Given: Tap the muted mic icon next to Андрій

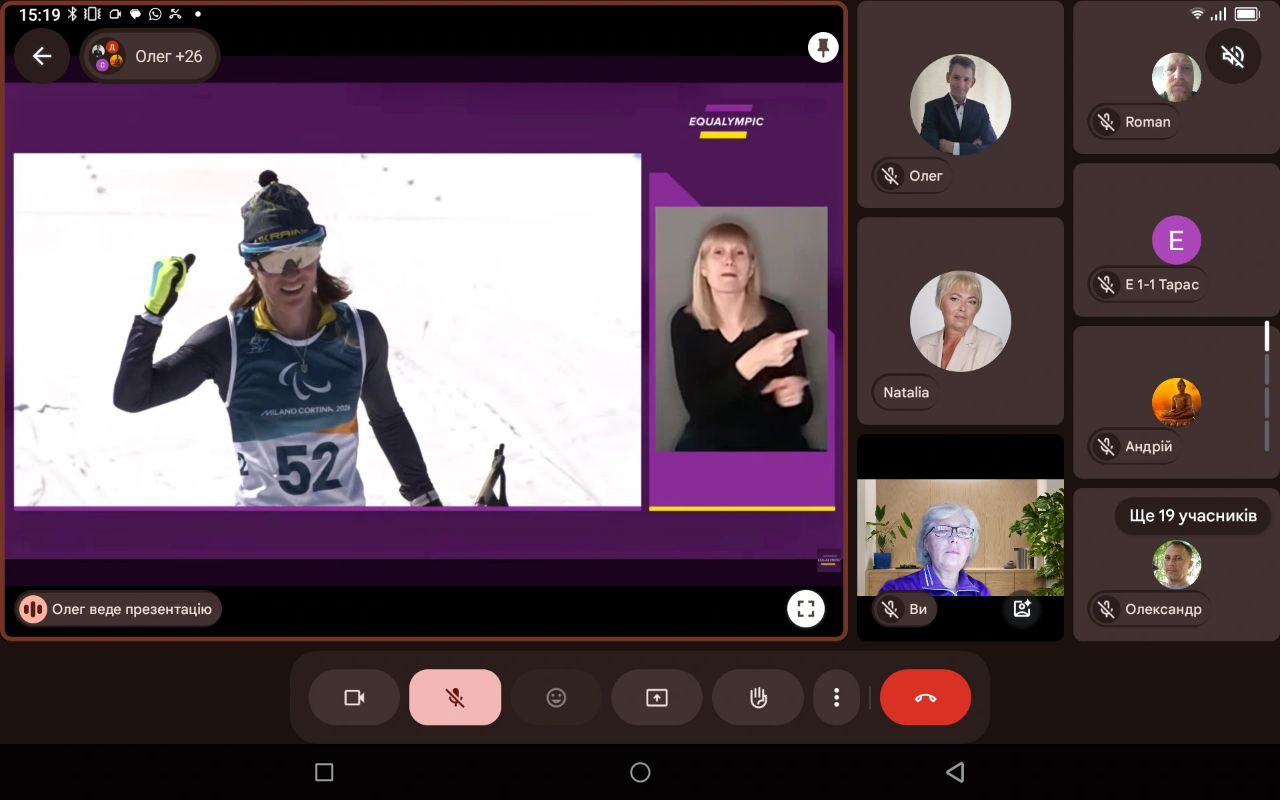Looking at the screenshot, I should tap(1106, 446).
